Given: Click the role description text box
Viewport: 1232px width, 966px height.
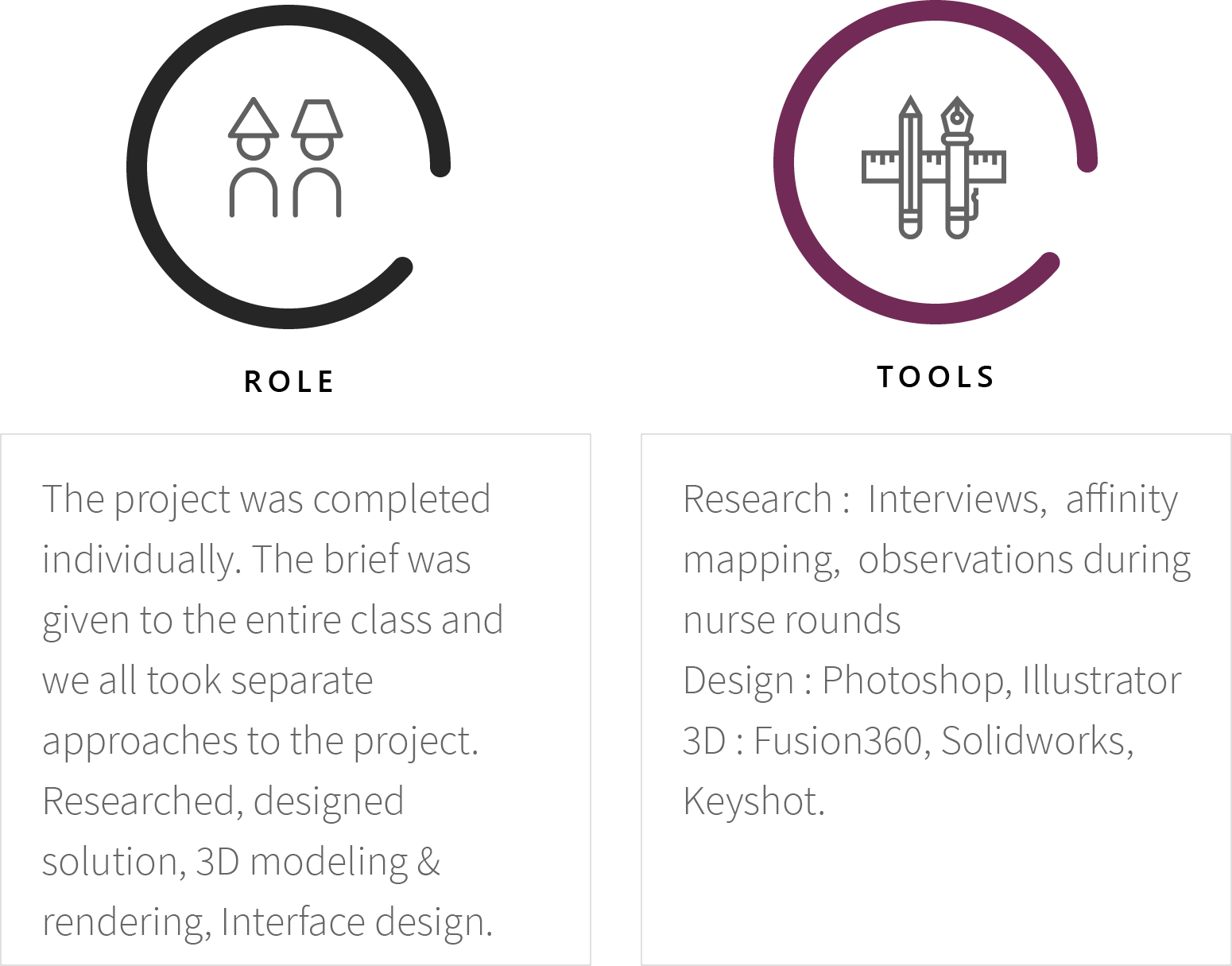Looking at the screenshot, I should 296,700.
